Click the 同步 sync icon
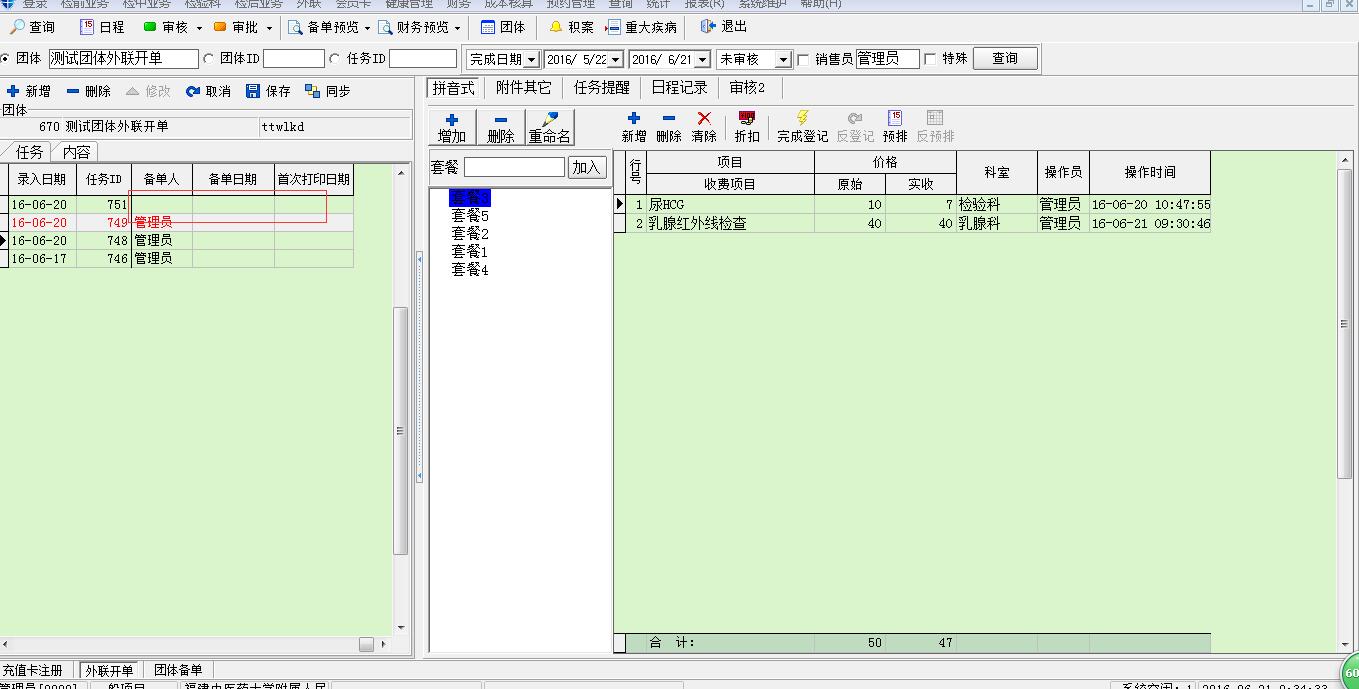The width and height of the screenshot is (1359, 689). click(x=313, y=91)
